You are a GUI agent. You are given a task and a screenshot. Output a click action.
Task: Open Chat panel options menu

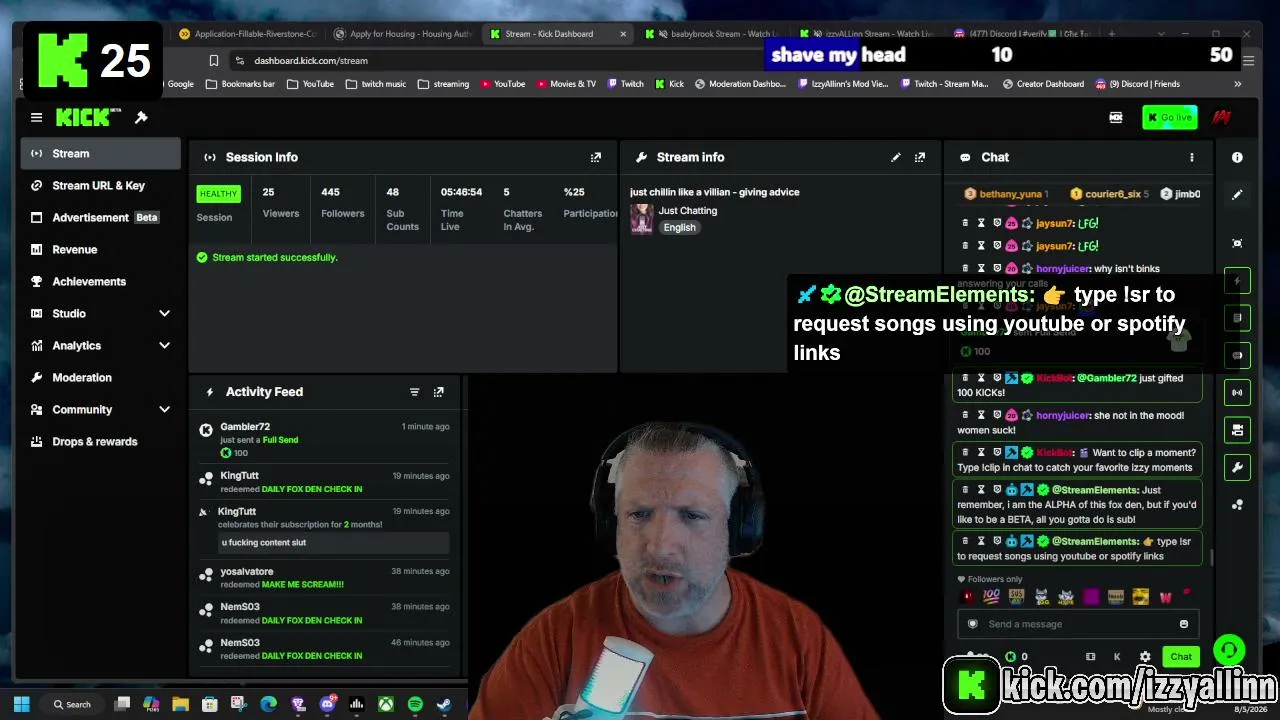pyautogui.click(x=1191, y=157)
